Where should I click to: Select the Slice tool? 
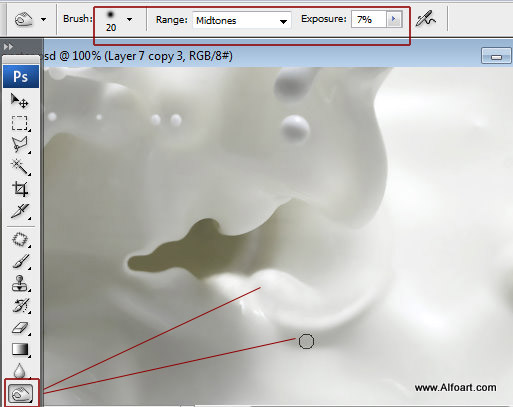20,211
